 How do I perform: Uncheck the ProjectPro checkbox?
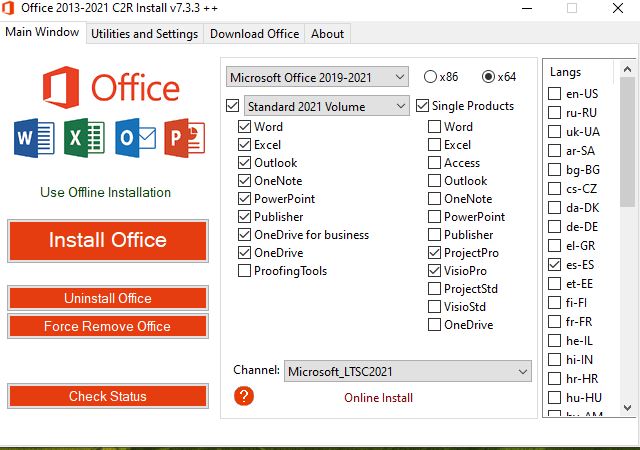(434, 252)
